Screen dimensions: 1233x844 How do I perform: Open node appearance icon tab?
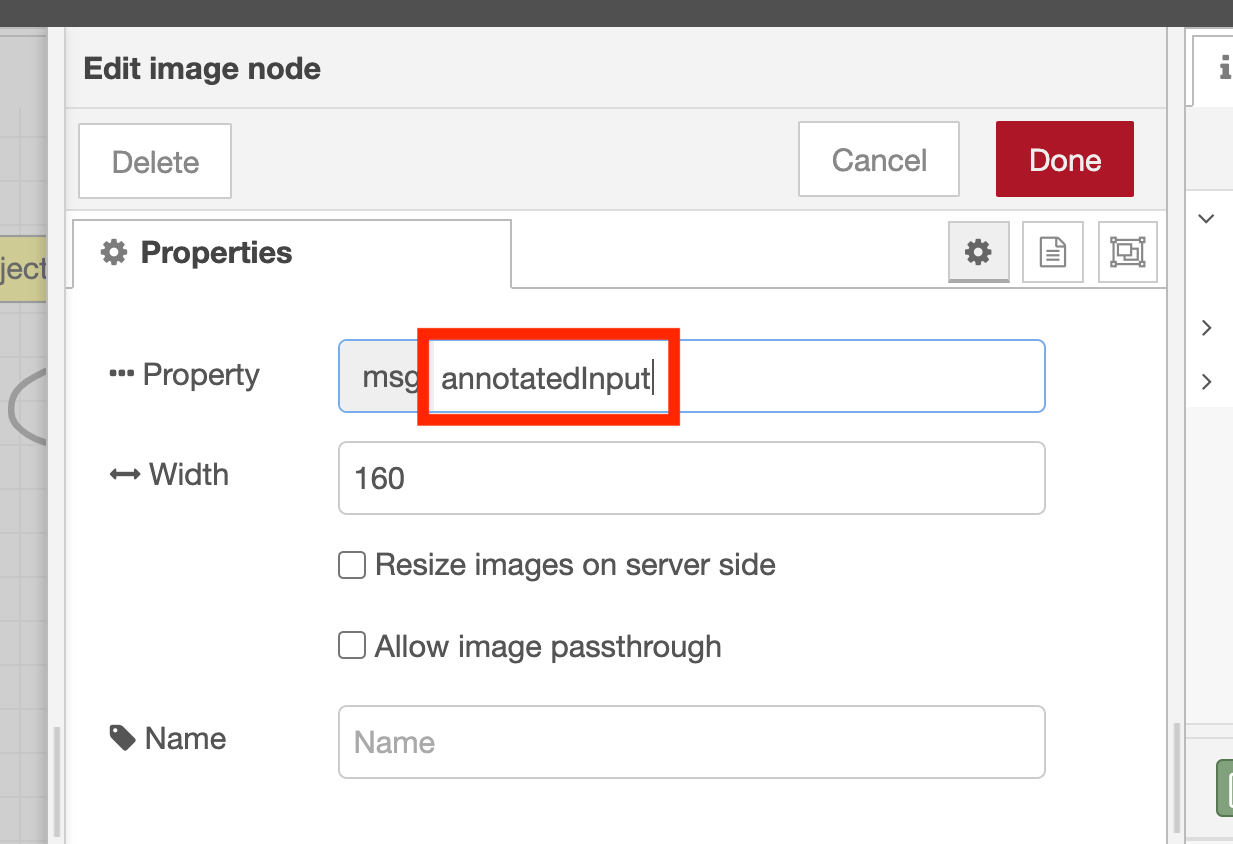pos(1128,252)
